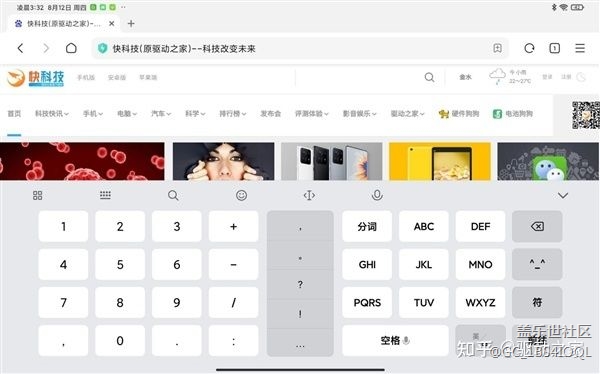600x374 pixels.
Task: Bookmark this page with the bookmark icon
Action: (x=497, y=48)
